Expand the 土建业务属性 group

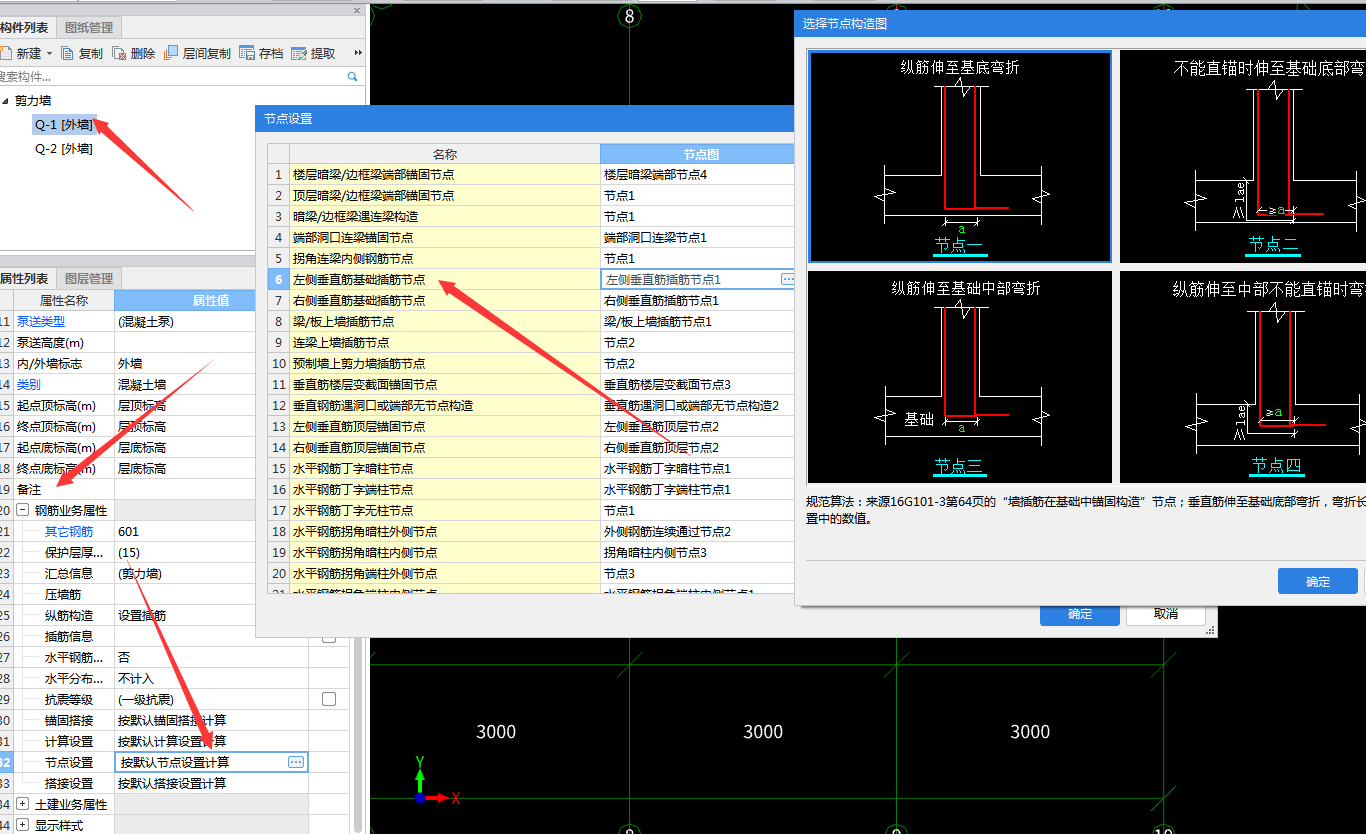(x=22, y=804)
